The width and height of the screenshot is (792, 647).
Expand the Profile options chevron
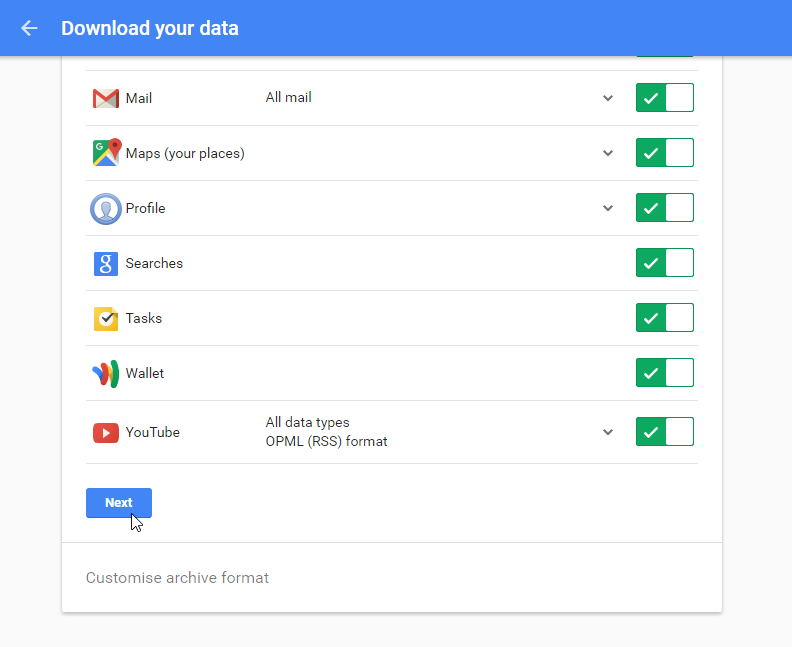pyautogui.click(x=608, y=208)
